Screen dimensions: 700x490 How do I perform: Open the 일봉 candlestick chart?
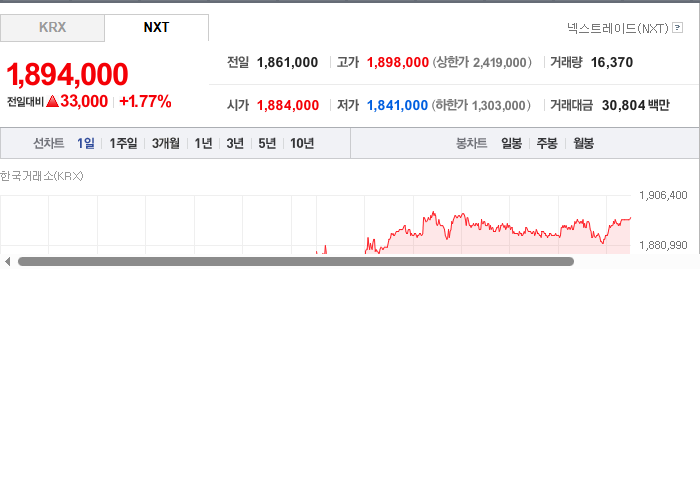511,143
